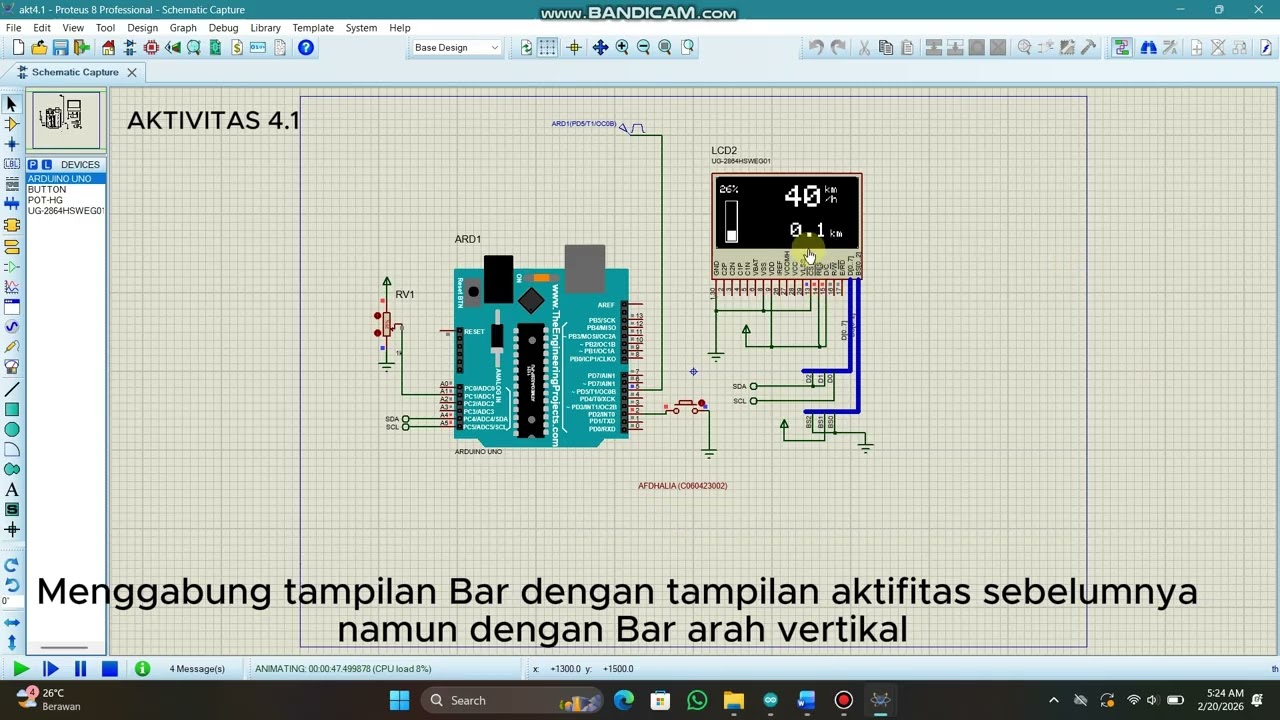Click the Undo arrow icon

point(816,47)
